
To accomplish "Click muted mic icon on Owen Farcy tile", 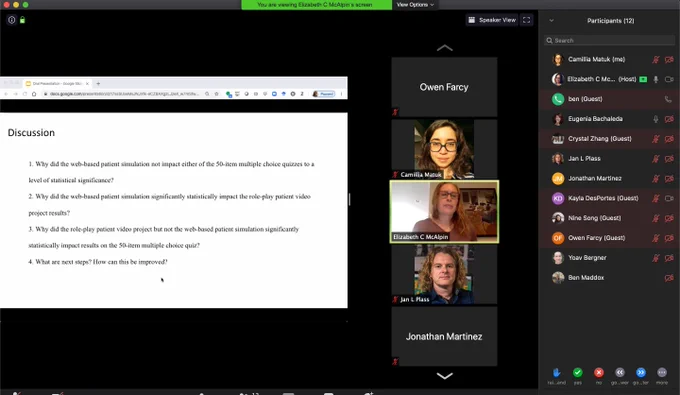I will [x=395, y=112].
